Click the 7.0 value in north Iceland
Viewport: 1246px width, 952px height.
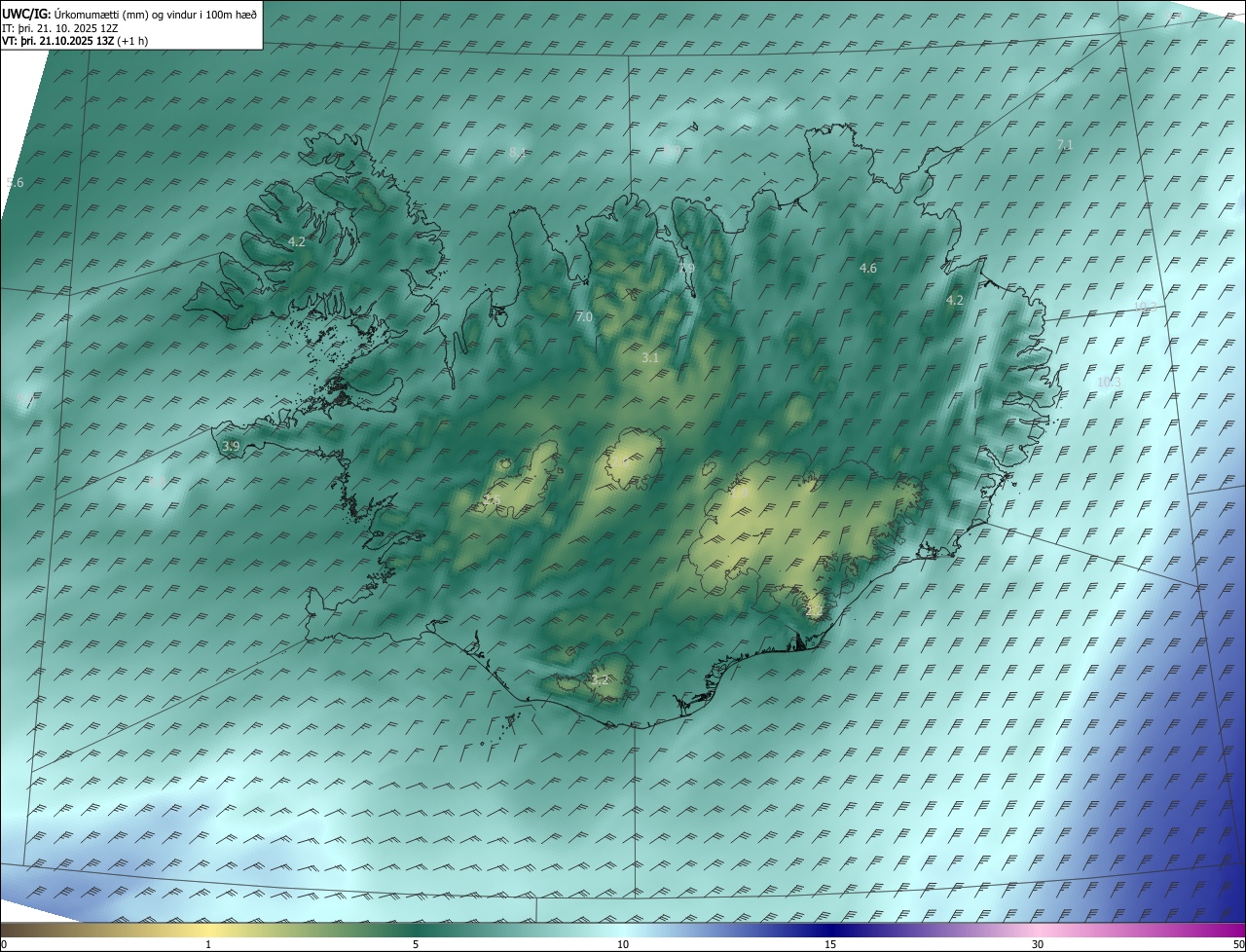coord(584,317)
